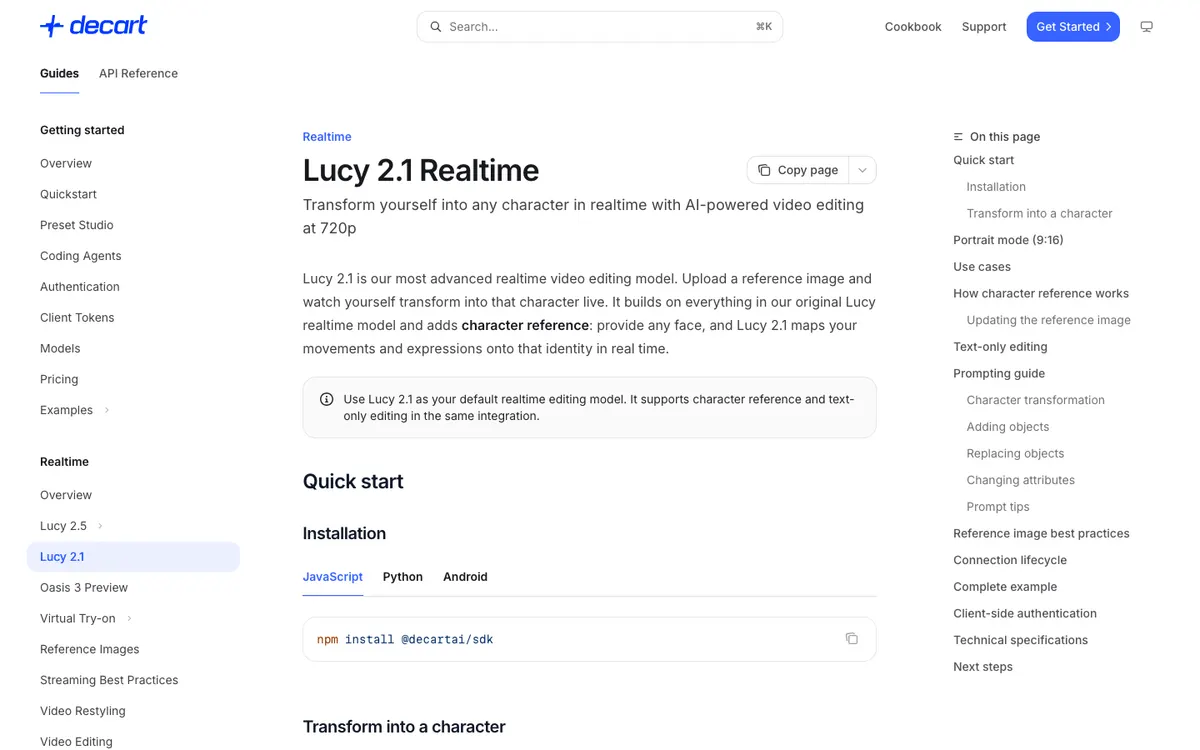Click the Get Started button
Screen dimensions: 1200x750
pyautogui.click(x=1073, y=27)
